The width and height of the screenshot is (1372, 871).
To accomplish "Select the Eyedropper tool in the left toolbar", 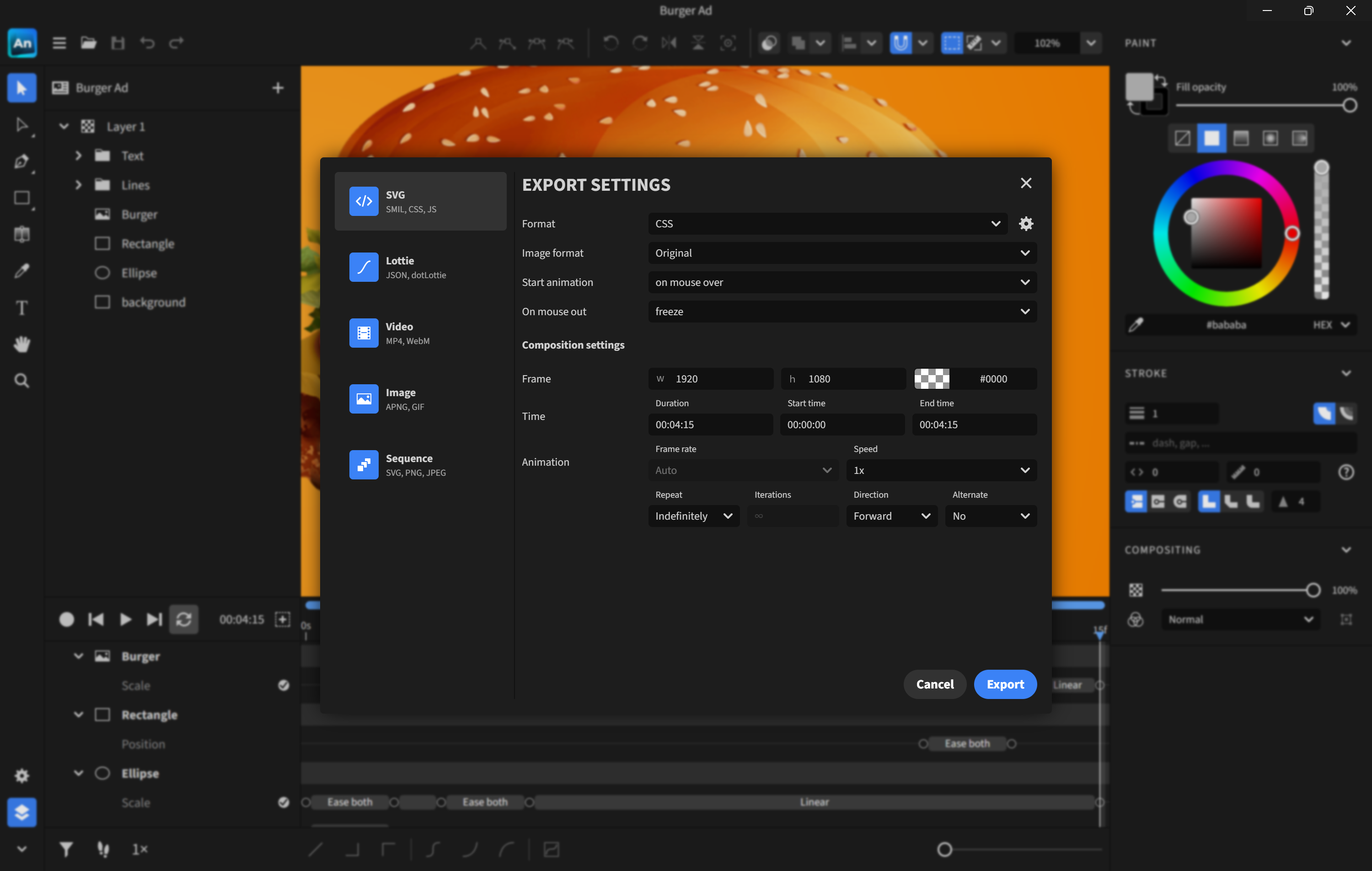I will (21, 270).
